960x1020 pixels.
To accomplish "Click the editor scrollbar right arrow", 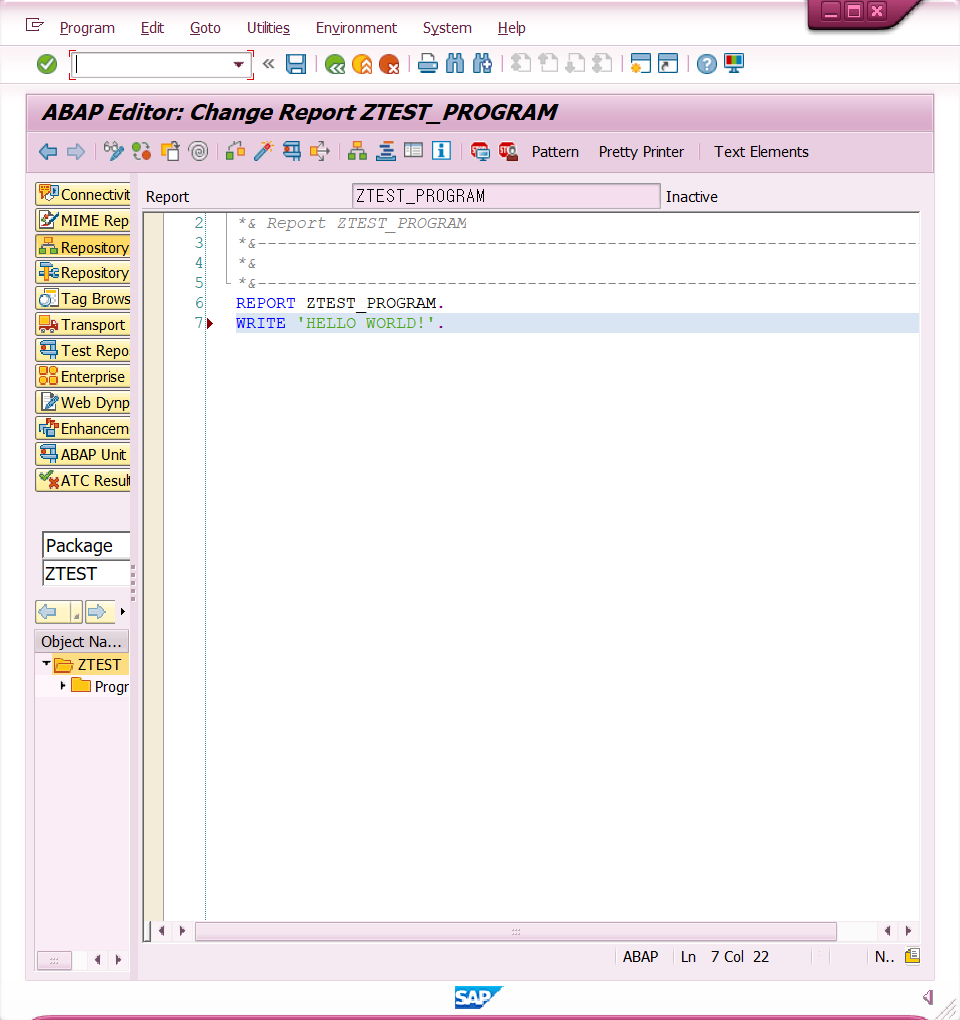I will [909, 931].
